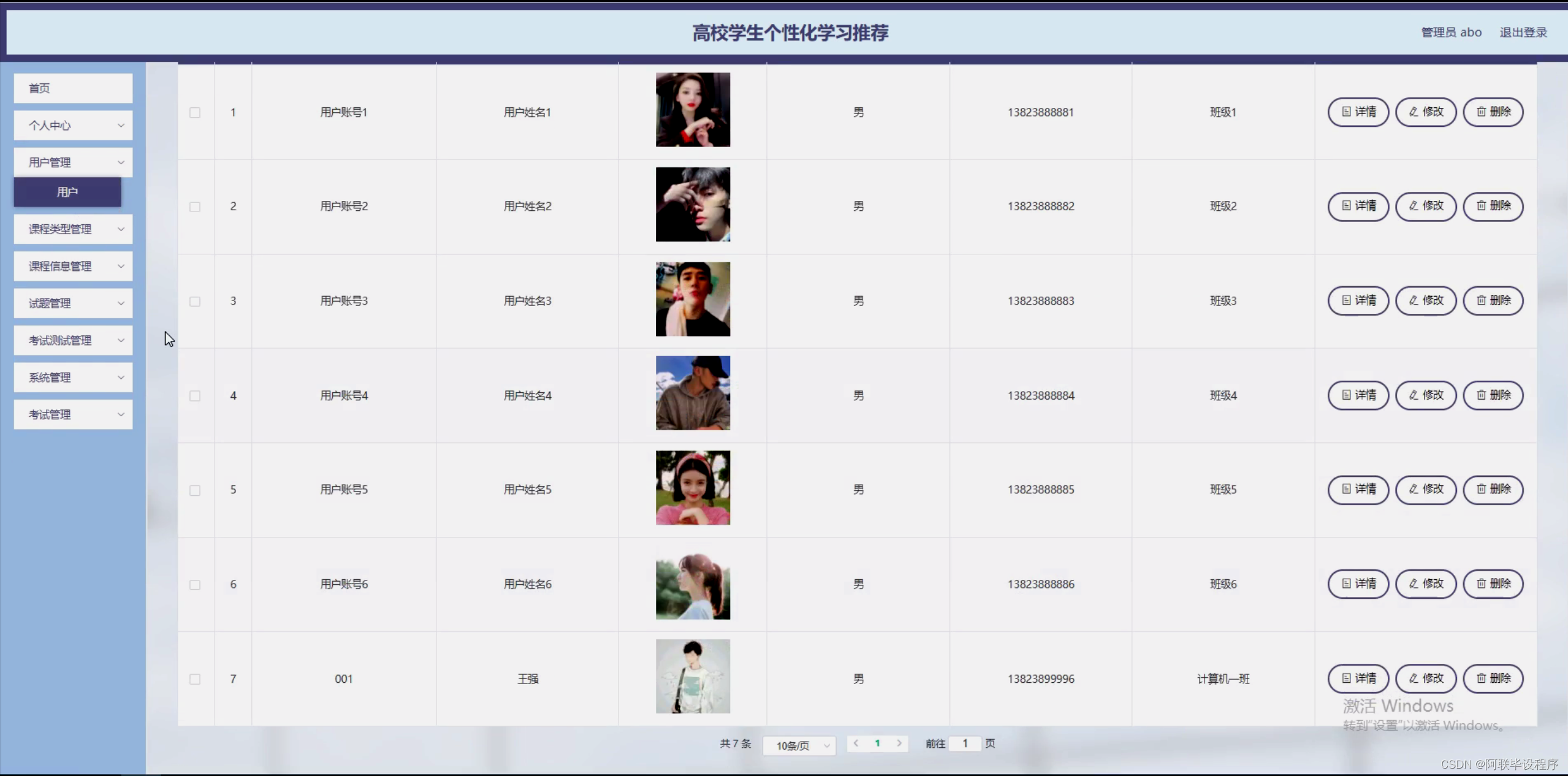
Task: Click the page number input field
Action: (x=964, y=744)
